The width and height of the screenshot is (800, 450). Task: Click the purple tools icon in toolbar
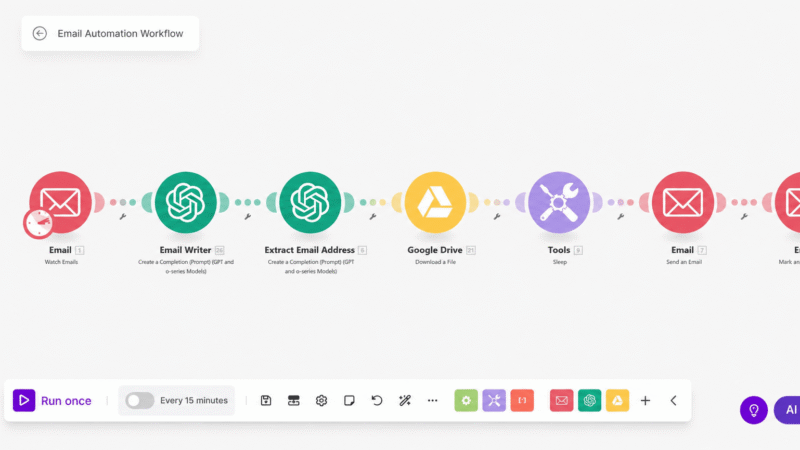494,401
